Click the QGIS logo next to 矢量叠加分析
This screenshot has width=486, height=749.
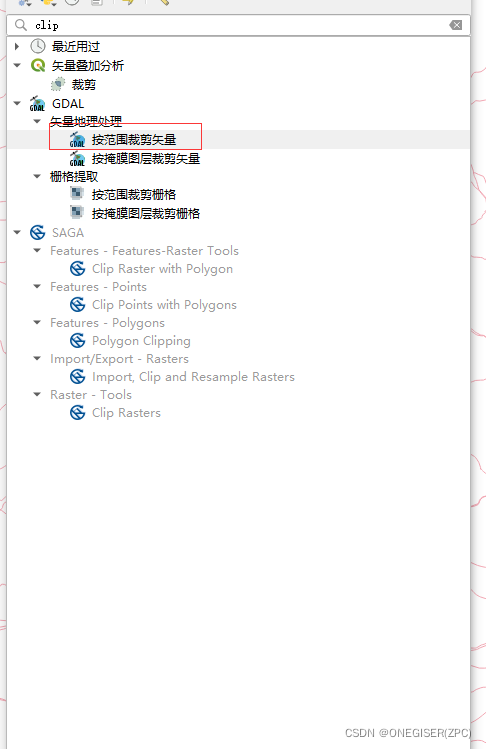pyautogui.click(x=38, y=65)
